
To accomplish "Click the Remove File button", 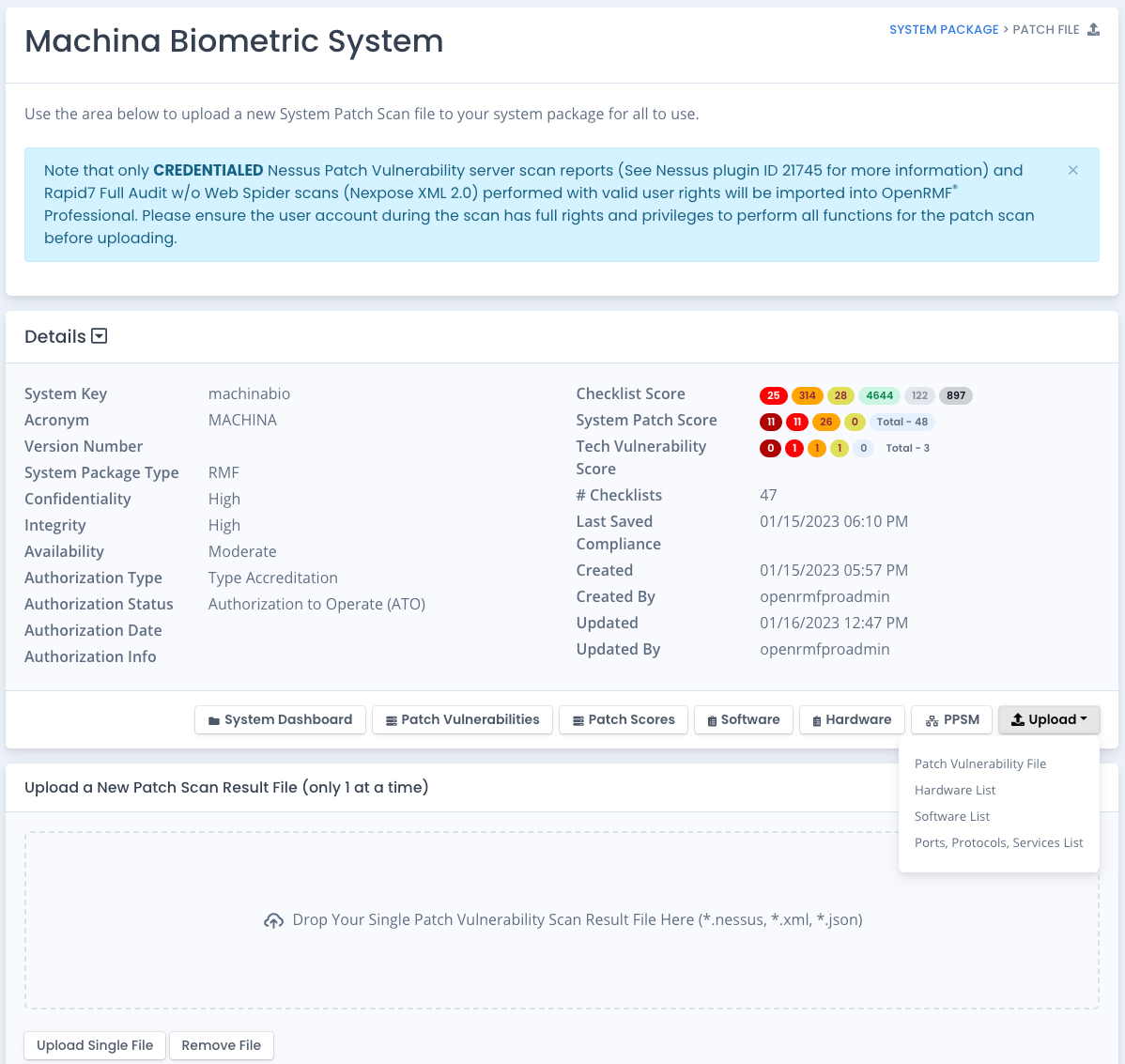I will (x=221, y=1045).
